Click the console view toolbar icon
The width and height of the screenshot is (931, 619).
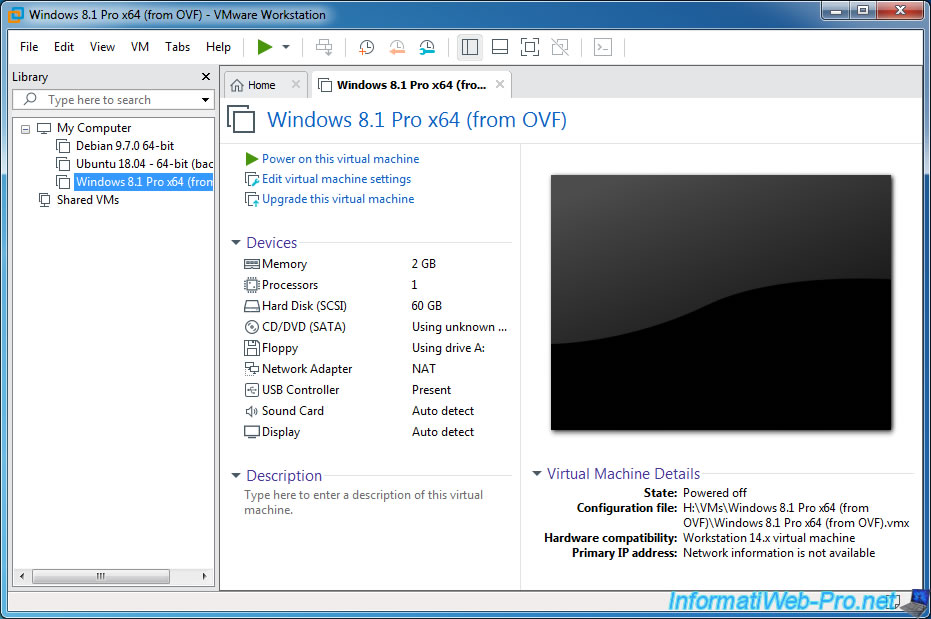(x=603, y=47)
